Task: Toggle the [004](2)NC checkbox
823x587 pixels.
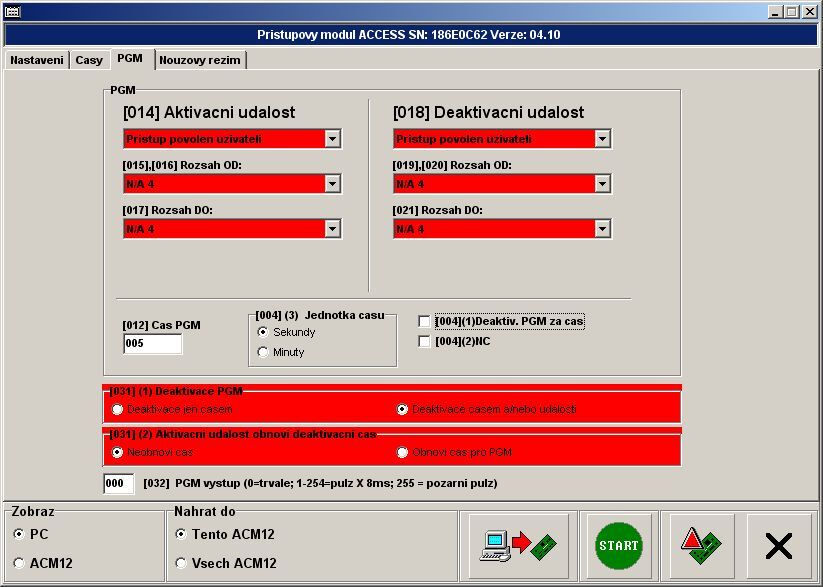Action: click(425, 342)
